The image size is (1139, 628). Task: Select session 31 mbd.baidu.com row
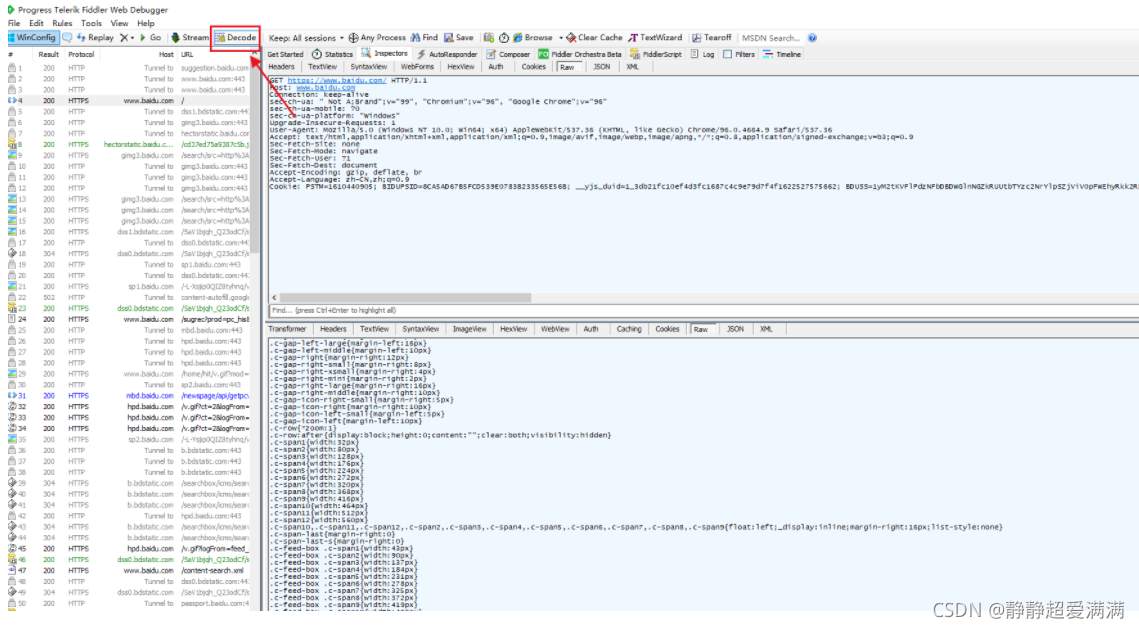tap(129, 396)
